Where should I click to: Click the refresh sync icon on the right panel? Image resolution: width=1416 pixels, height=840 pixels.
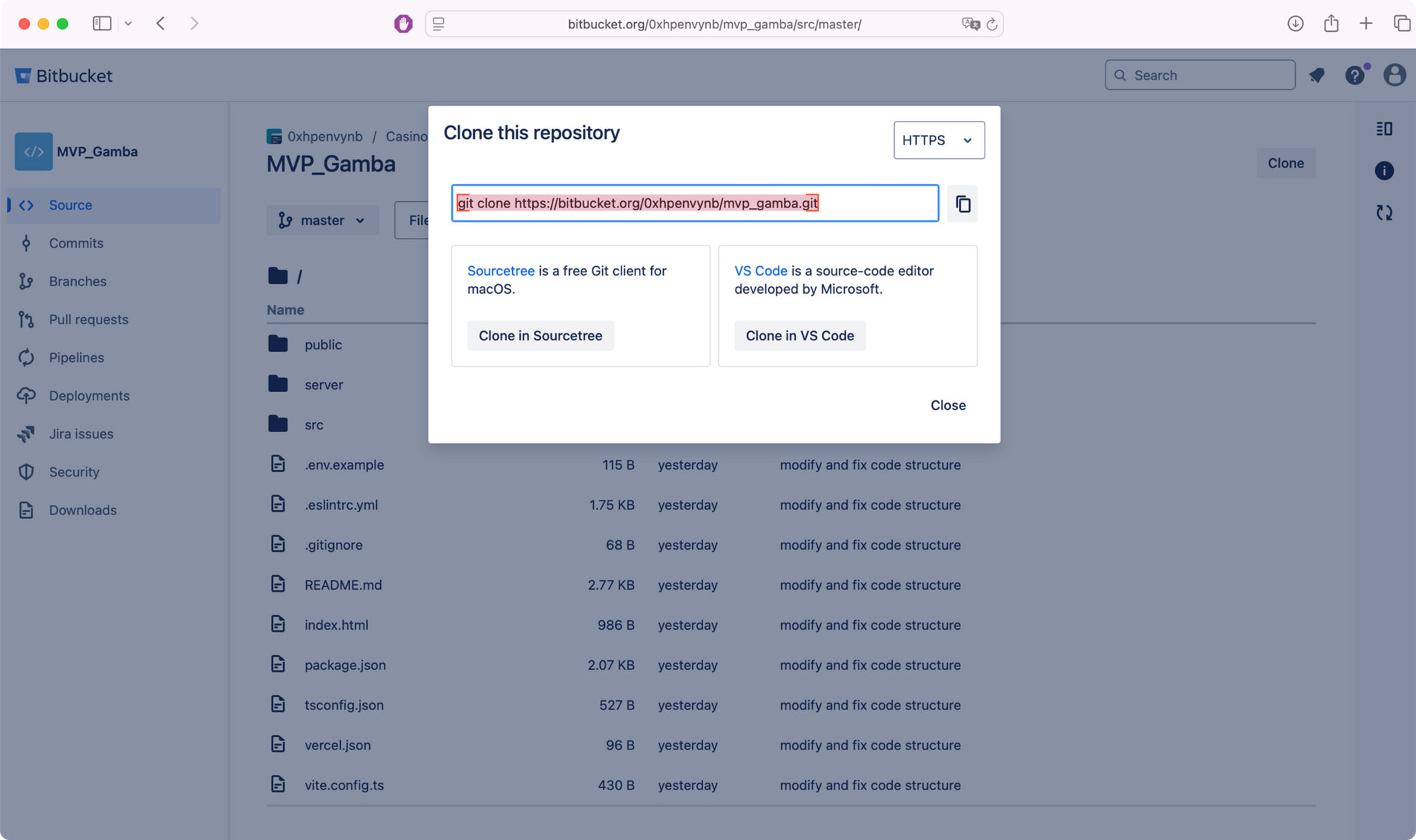pyautogui.click(x=1385, y=212)
